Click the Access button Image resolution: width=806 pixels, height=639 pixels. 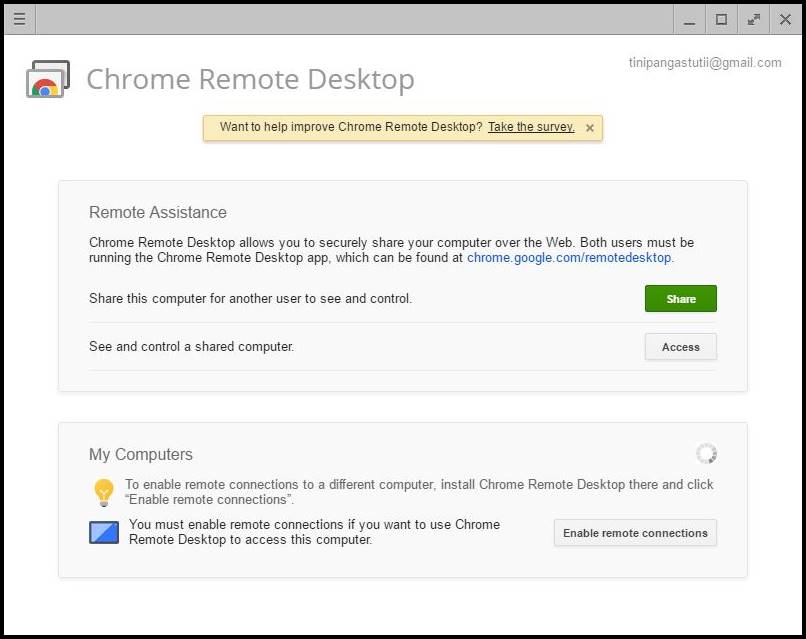tap(681, 347)
